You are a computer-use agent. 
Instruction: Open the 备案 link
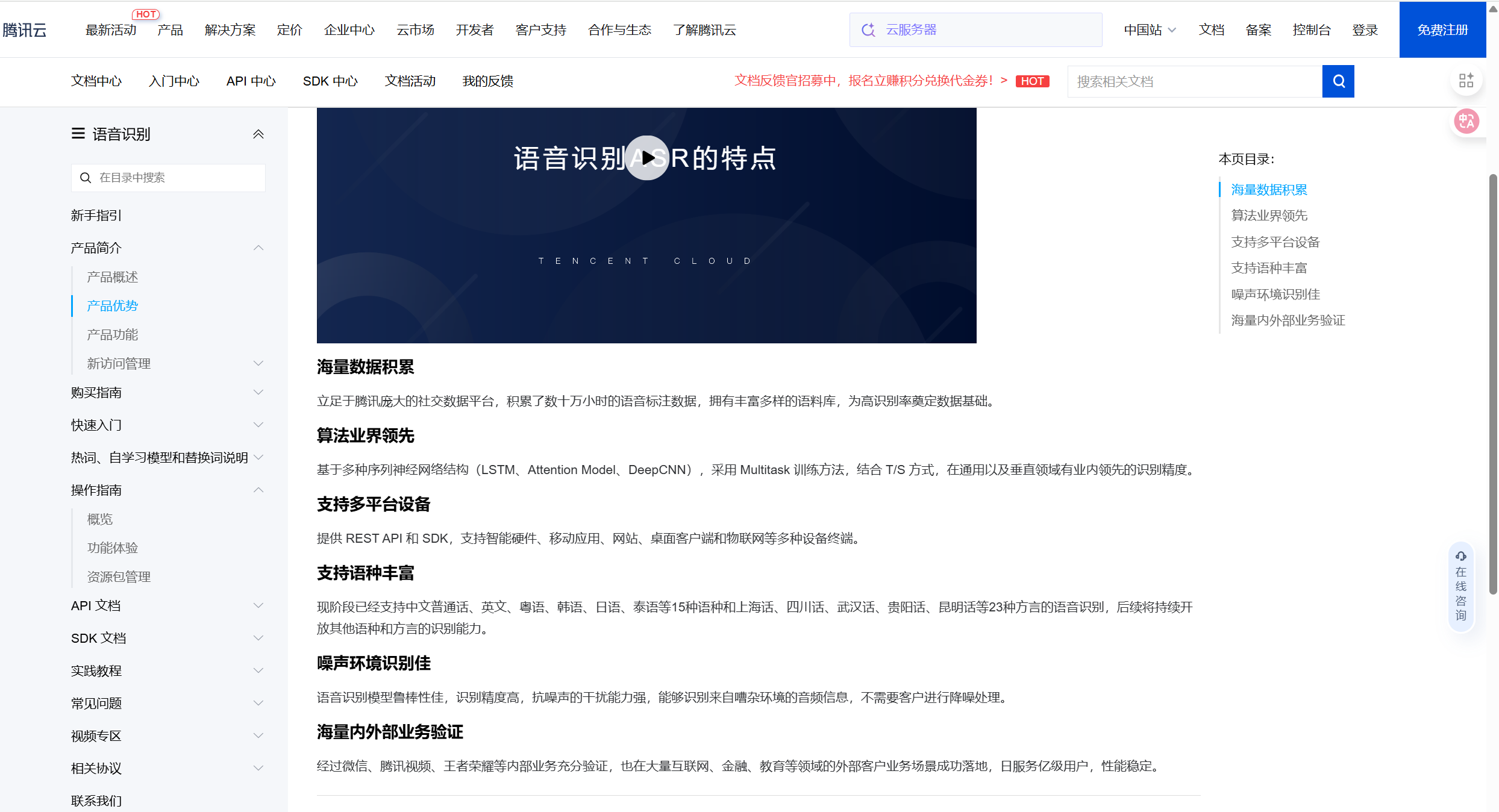coord(1259,30)
